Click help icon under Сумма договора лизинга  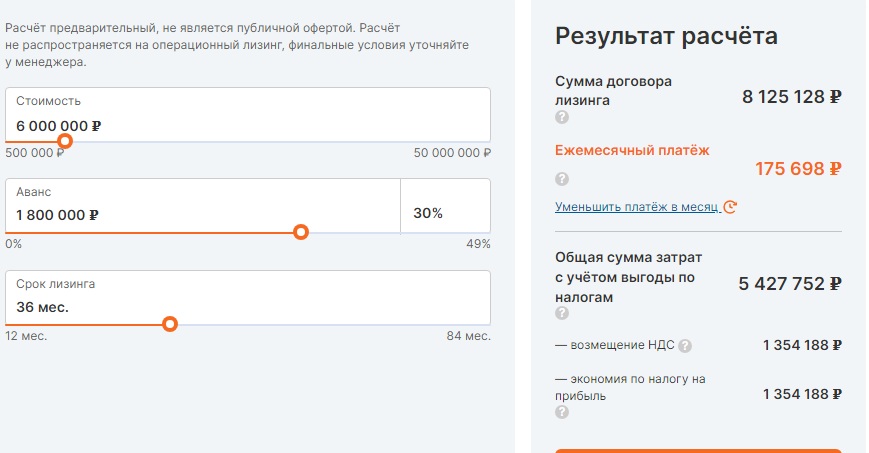[x=561, y=117]
